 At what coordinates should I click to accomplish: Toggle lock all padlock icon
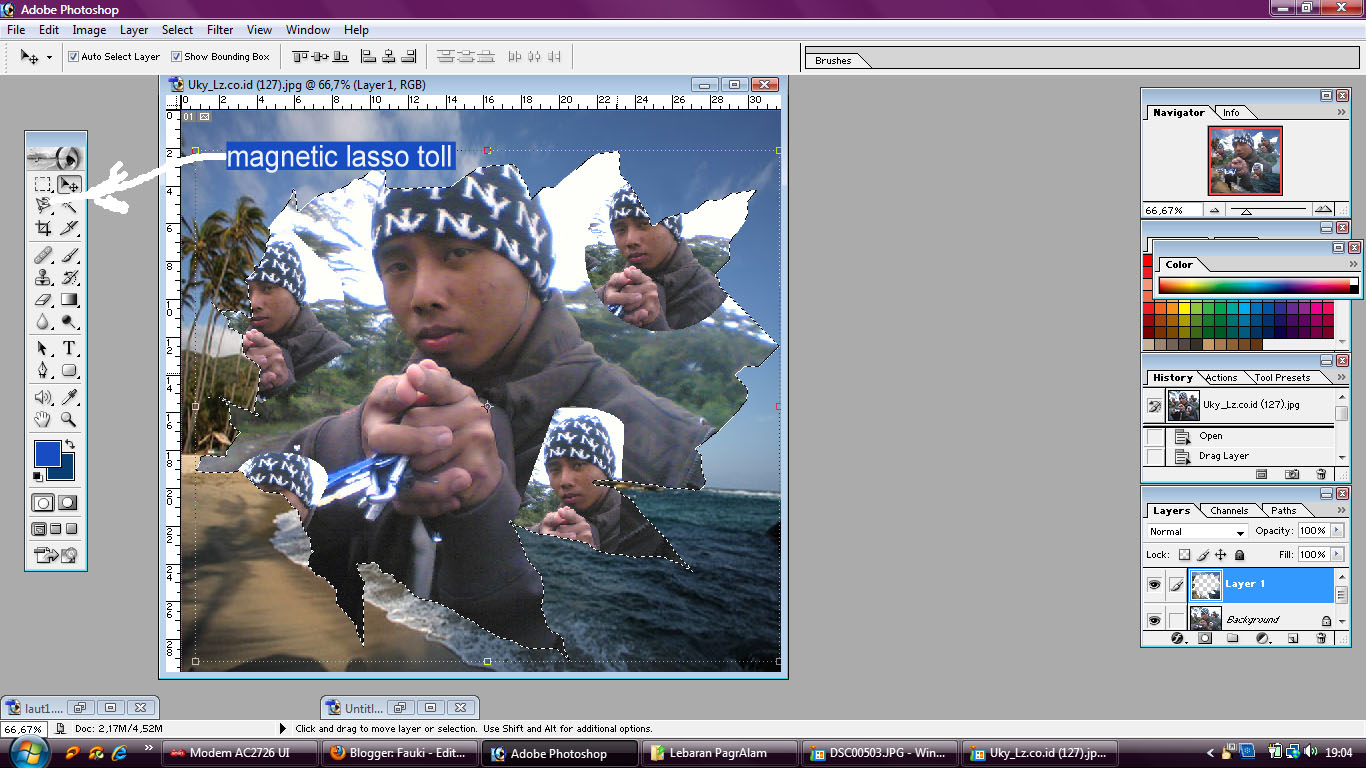tap(1240, 555)
